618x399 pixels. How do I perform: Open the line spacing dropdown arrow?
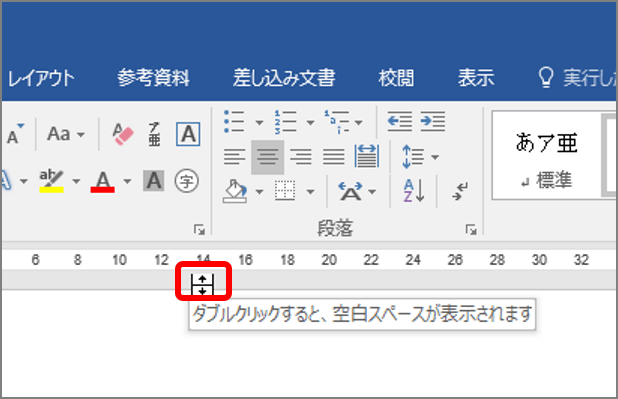(x=435, y=157)
